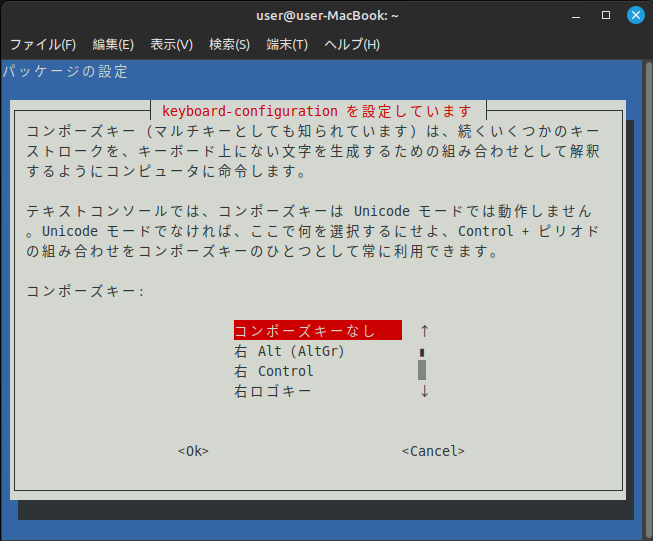Click the <Cancel> button
653x541 pixels.
point(433,451)
